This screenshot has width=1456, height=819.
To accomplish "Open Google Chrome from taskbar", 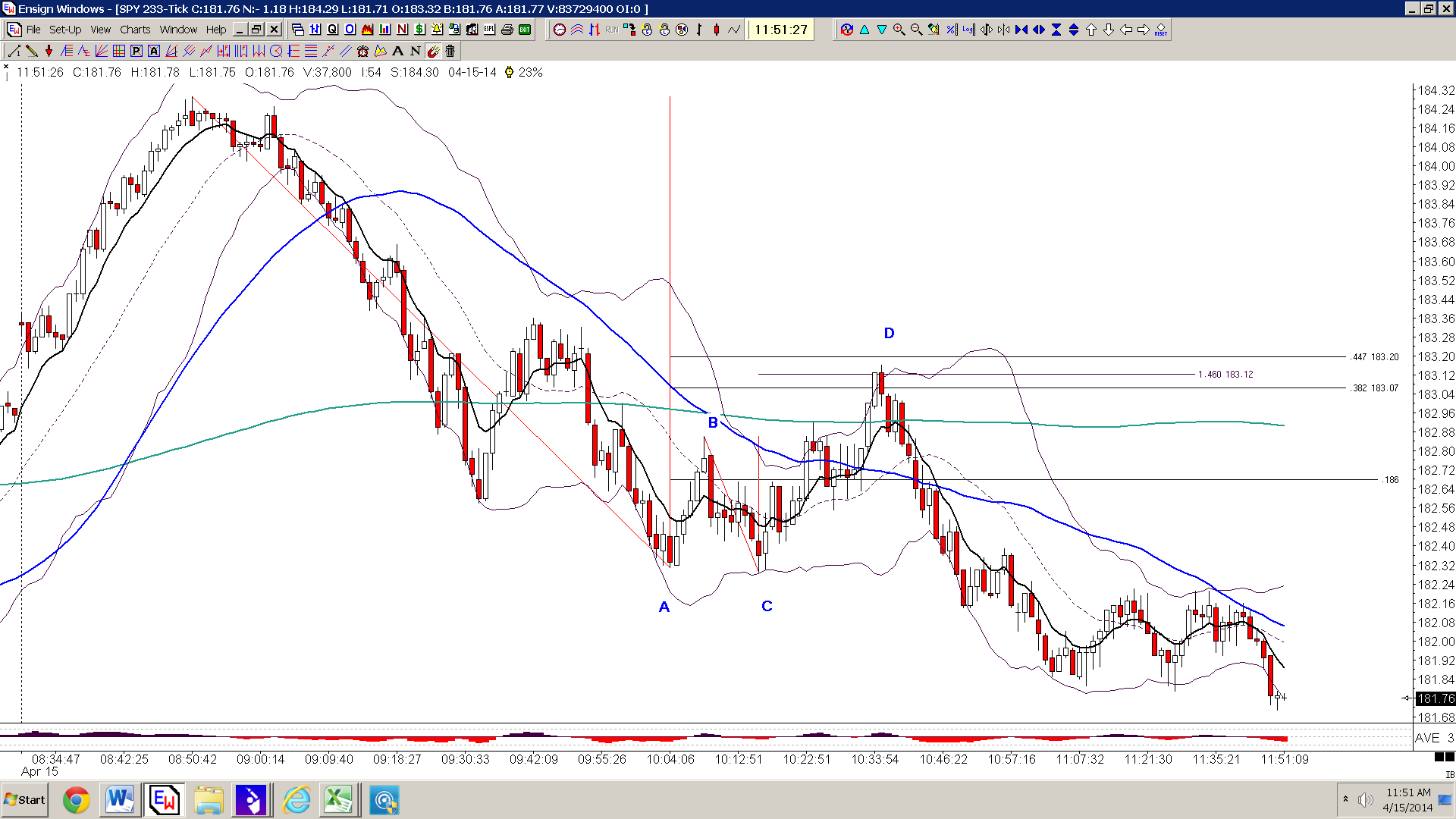I will pos(76,800).
